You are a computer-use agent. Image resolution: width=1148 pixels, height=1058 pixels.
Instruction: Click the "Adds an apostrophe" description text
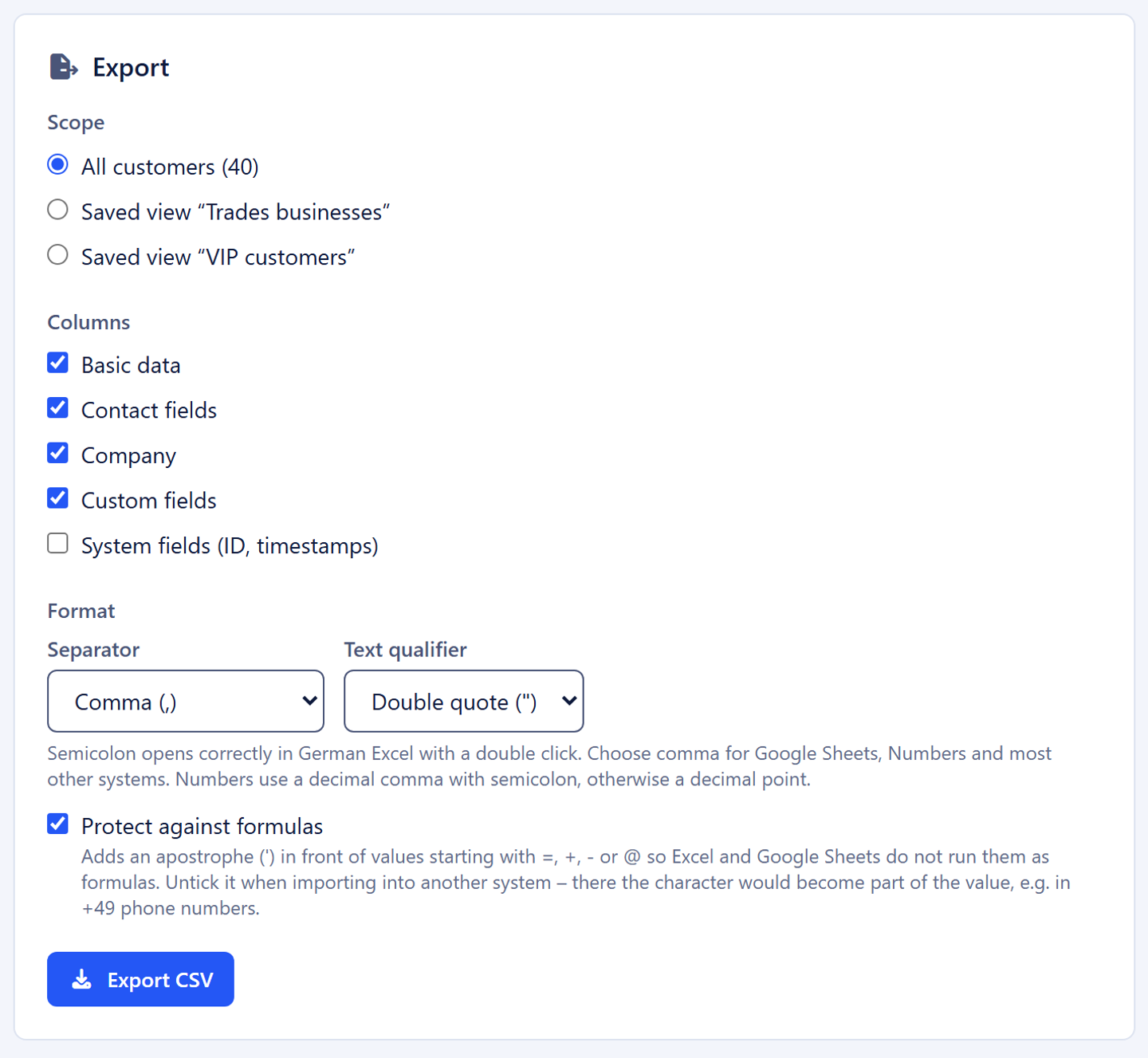pos(576,883)
